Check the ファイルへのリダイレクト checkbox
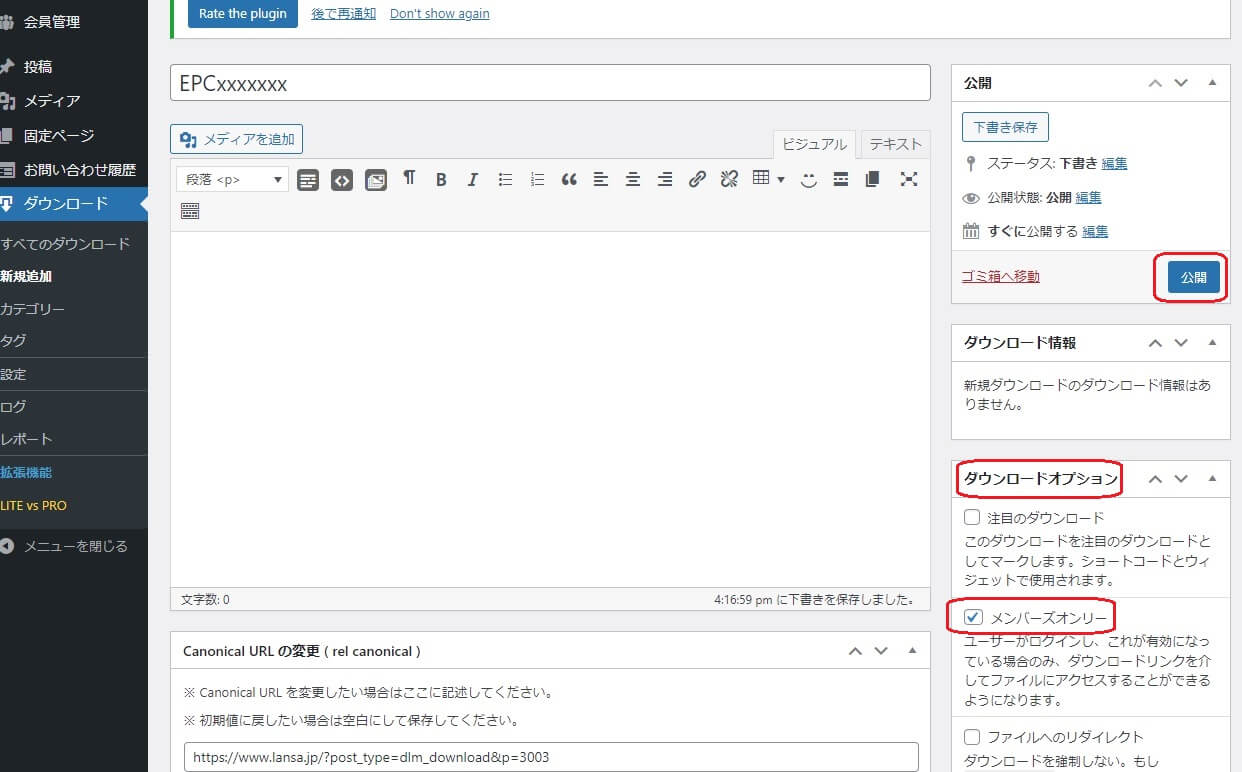 click(972, 737)
